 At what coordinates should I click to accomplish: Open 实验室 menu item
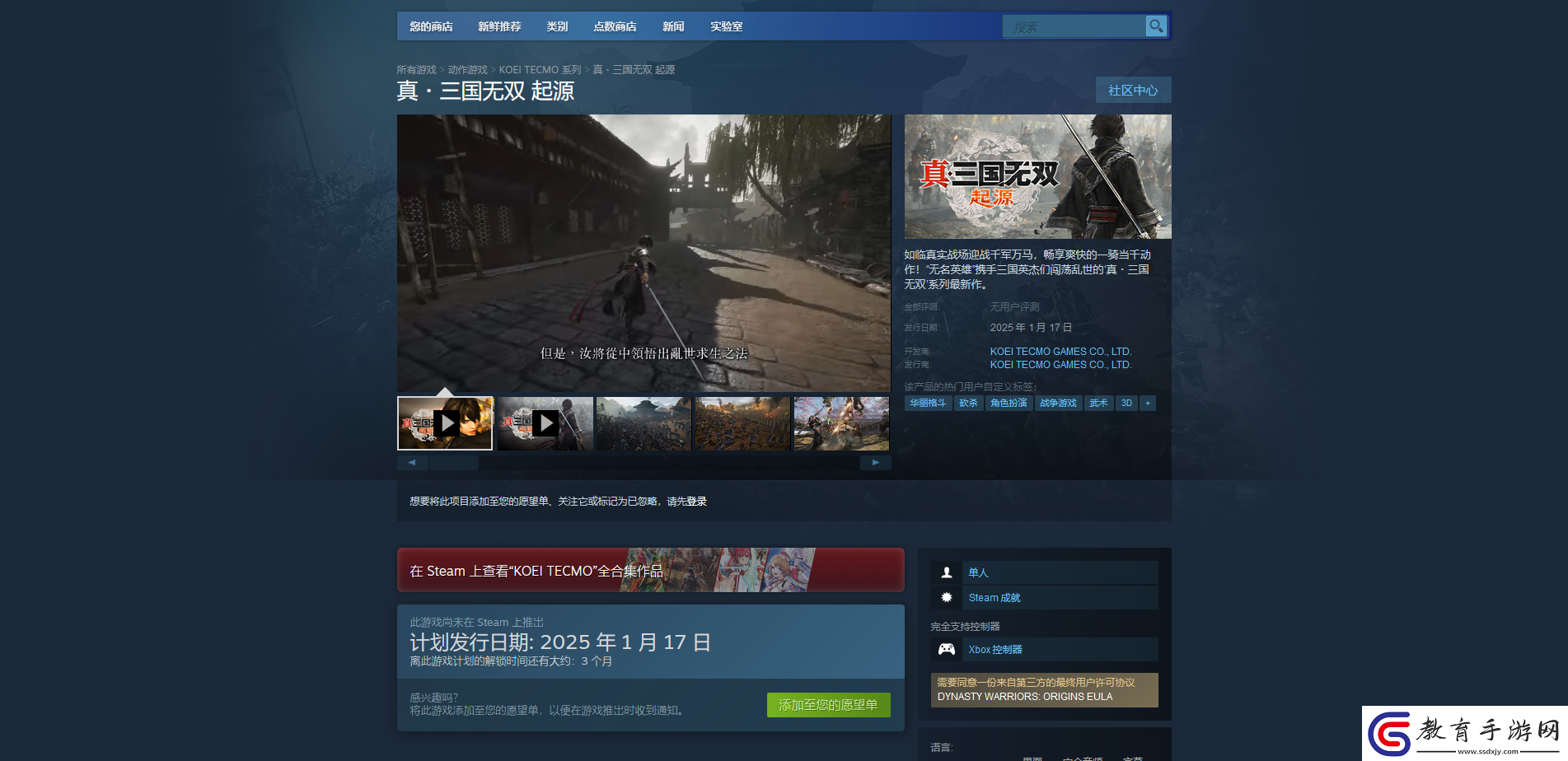pos(726,26)
